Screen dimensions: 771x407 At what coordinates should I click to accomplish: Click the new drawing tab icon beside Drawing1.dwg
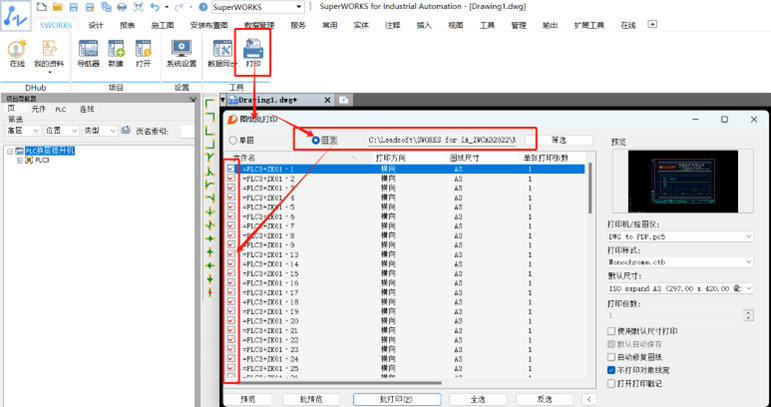click(x=344, y=100)
